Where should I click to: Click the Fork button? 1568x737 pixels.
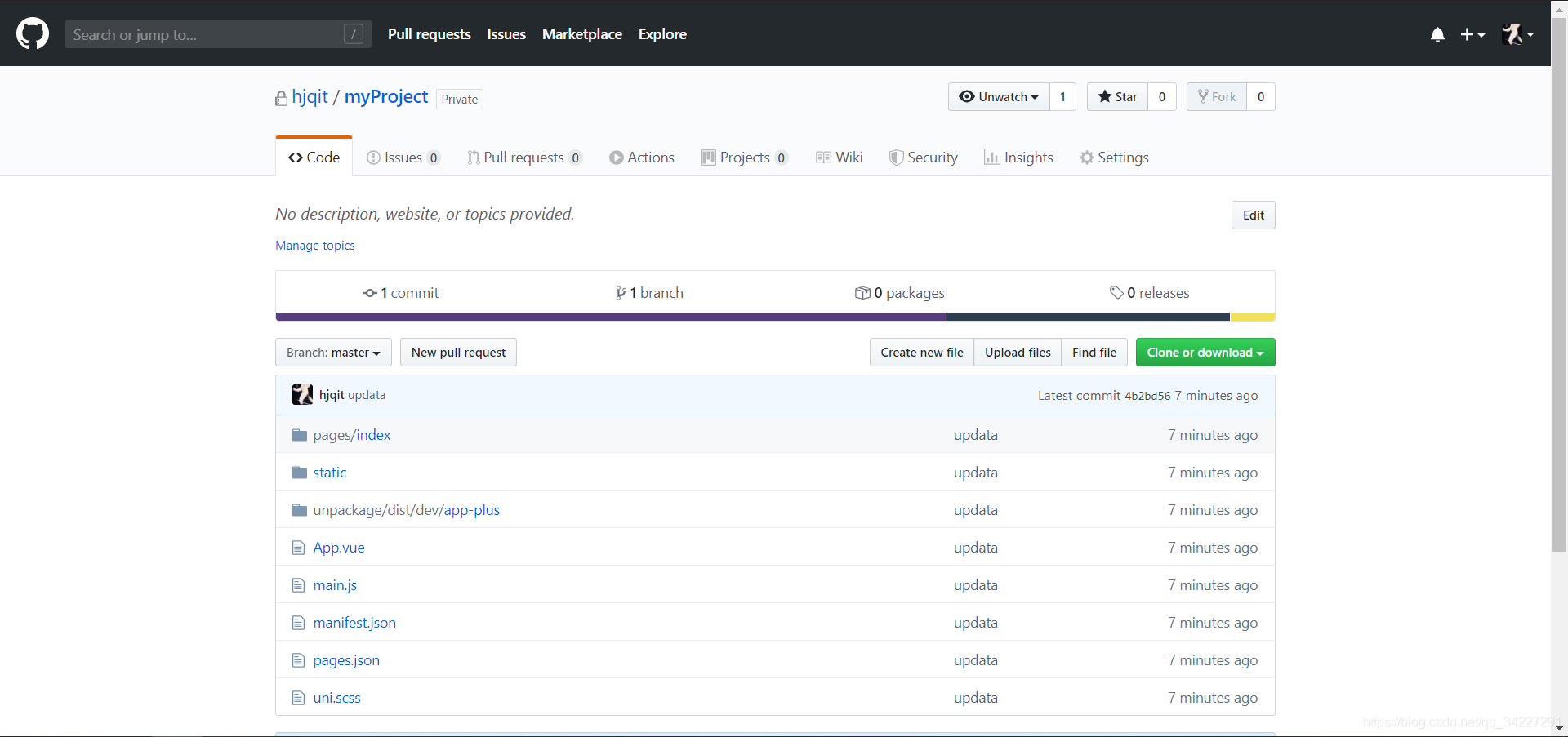point(1217,96)
